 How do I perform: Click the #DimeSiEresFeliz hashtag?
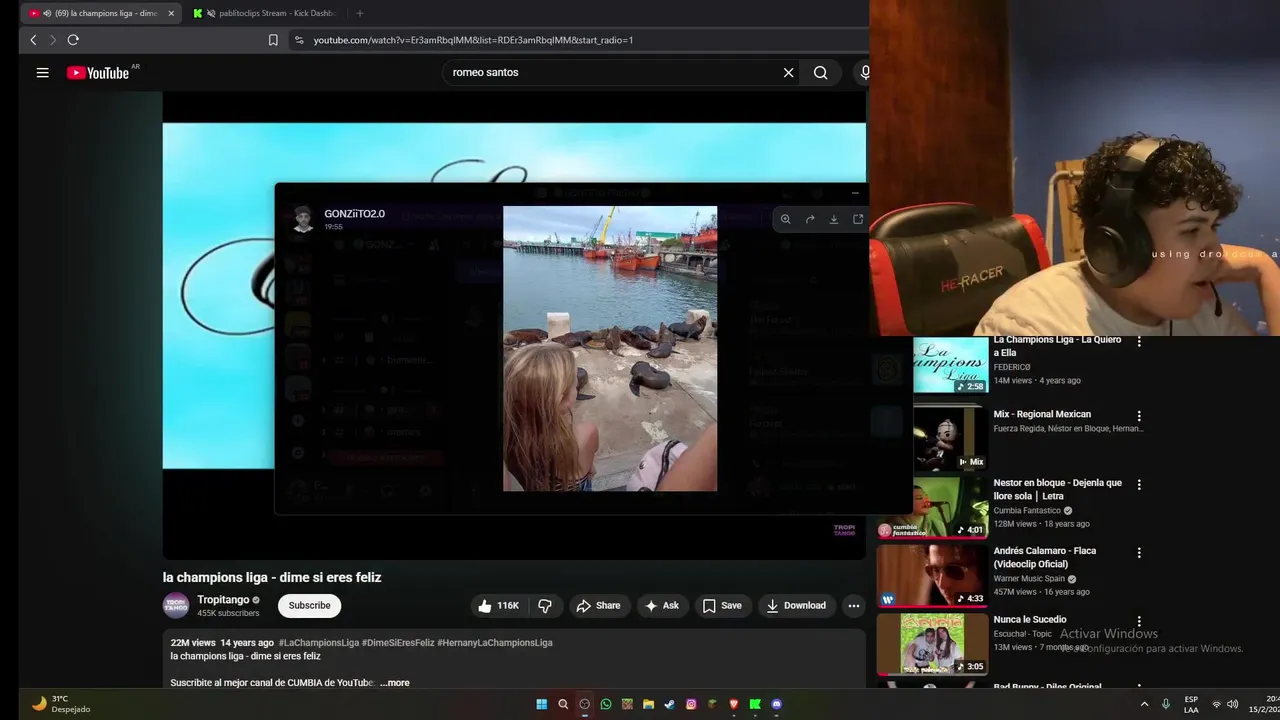pos(398,642)
